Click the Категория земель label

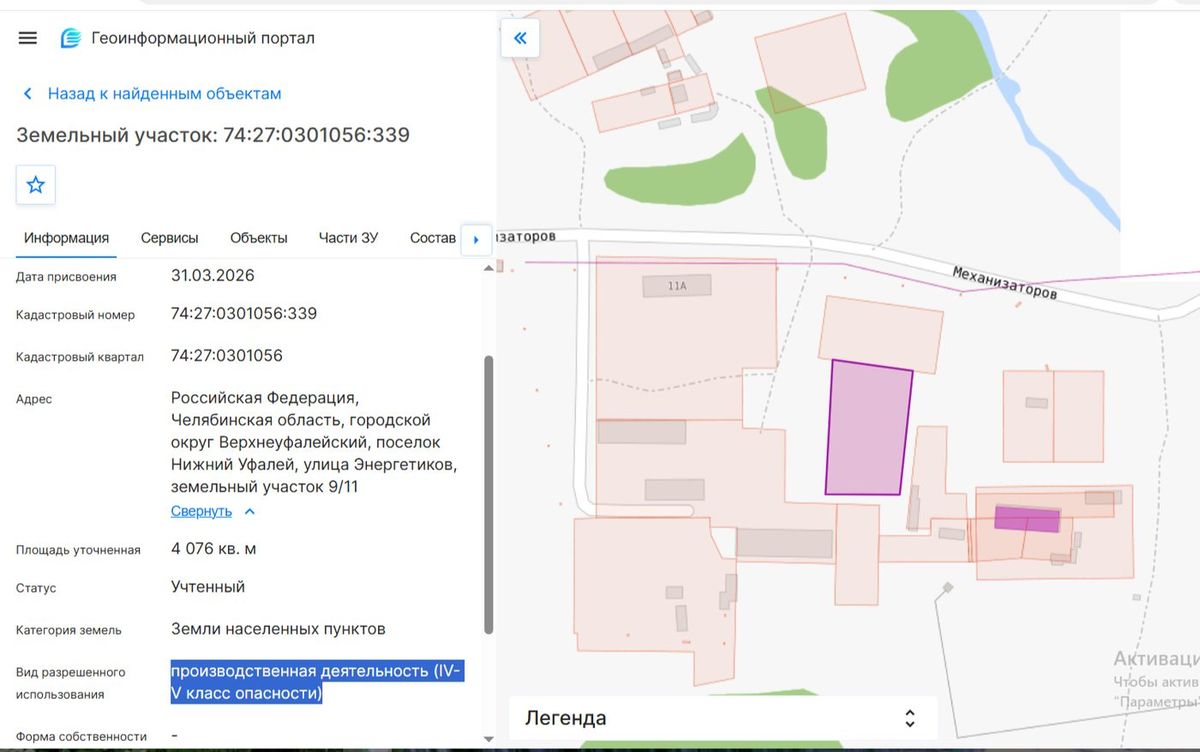tap(69, 631)
